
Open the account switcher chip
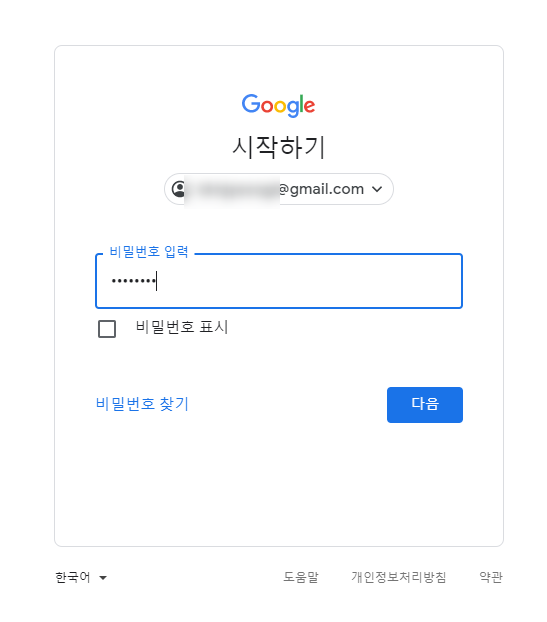(279, 189)
